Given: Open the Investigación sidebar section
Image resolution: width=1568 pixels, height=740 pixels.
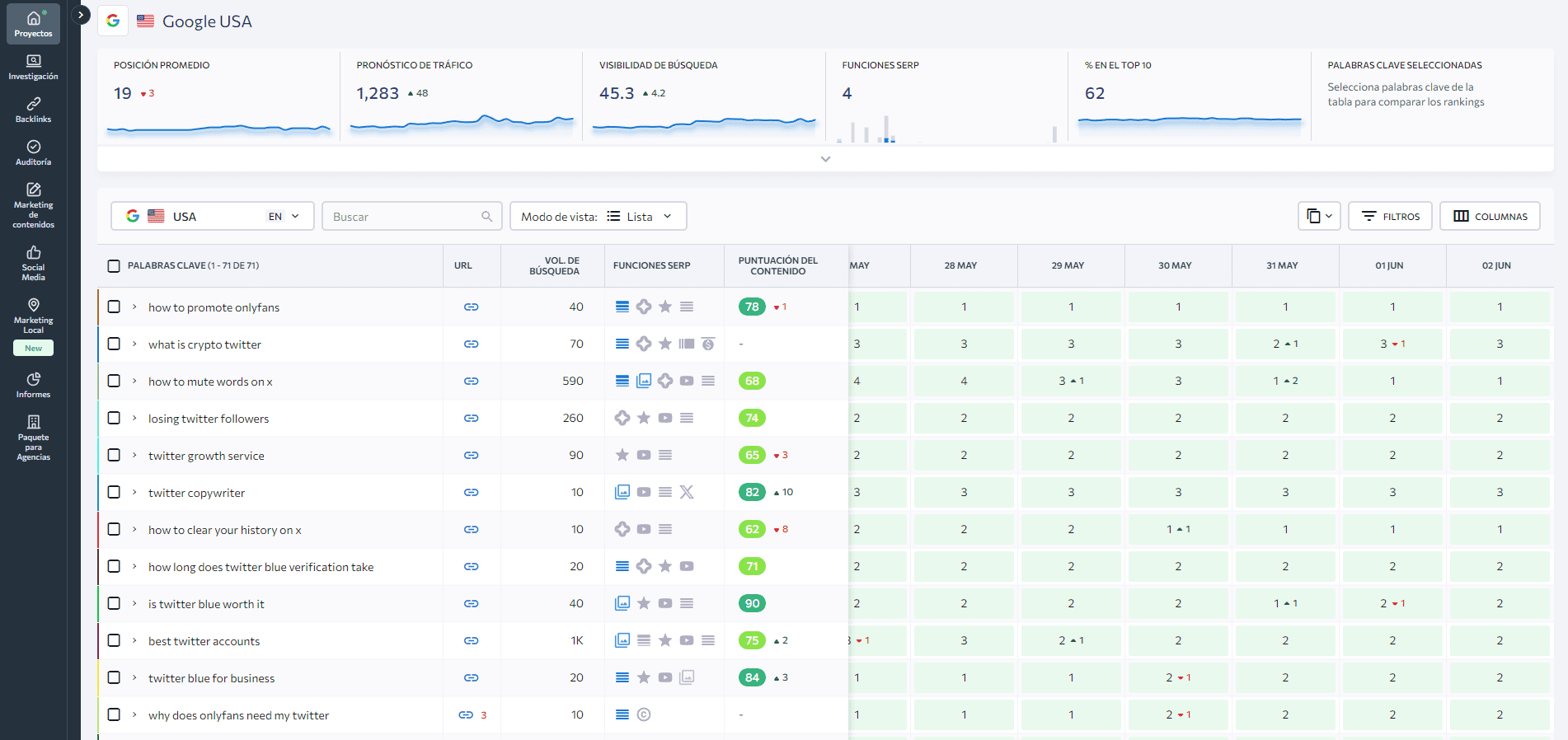Looking at the screenshot, I should (x=33, y=68).
